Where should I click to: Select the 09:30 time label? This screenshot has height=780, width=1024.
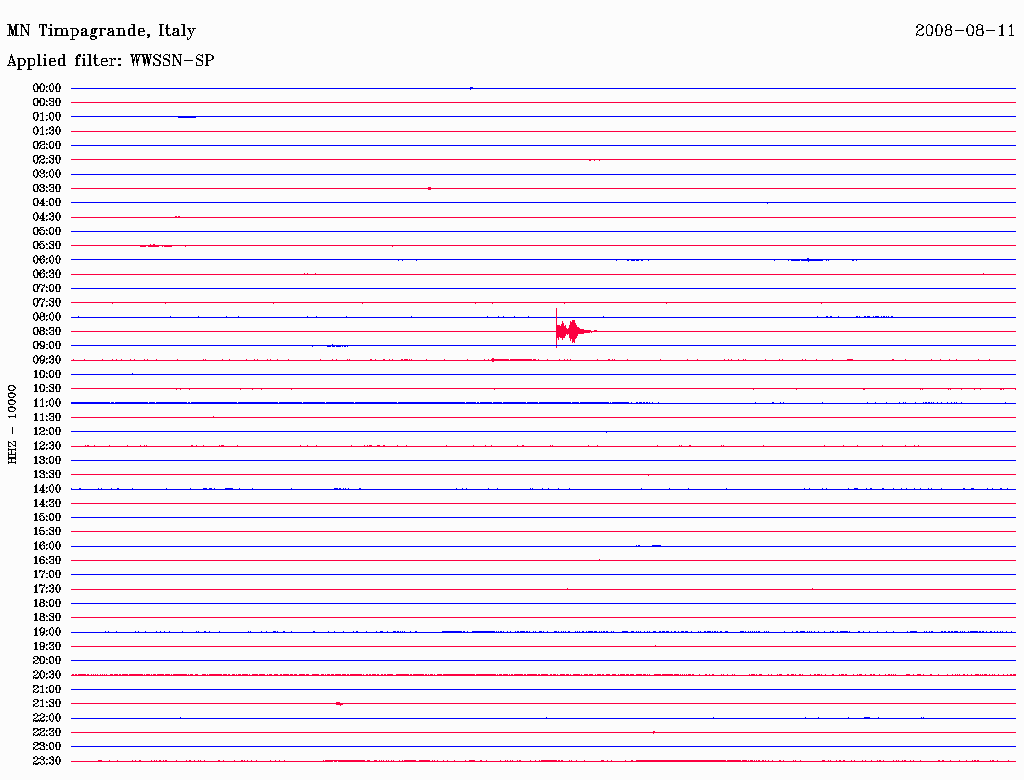[47, 360]
